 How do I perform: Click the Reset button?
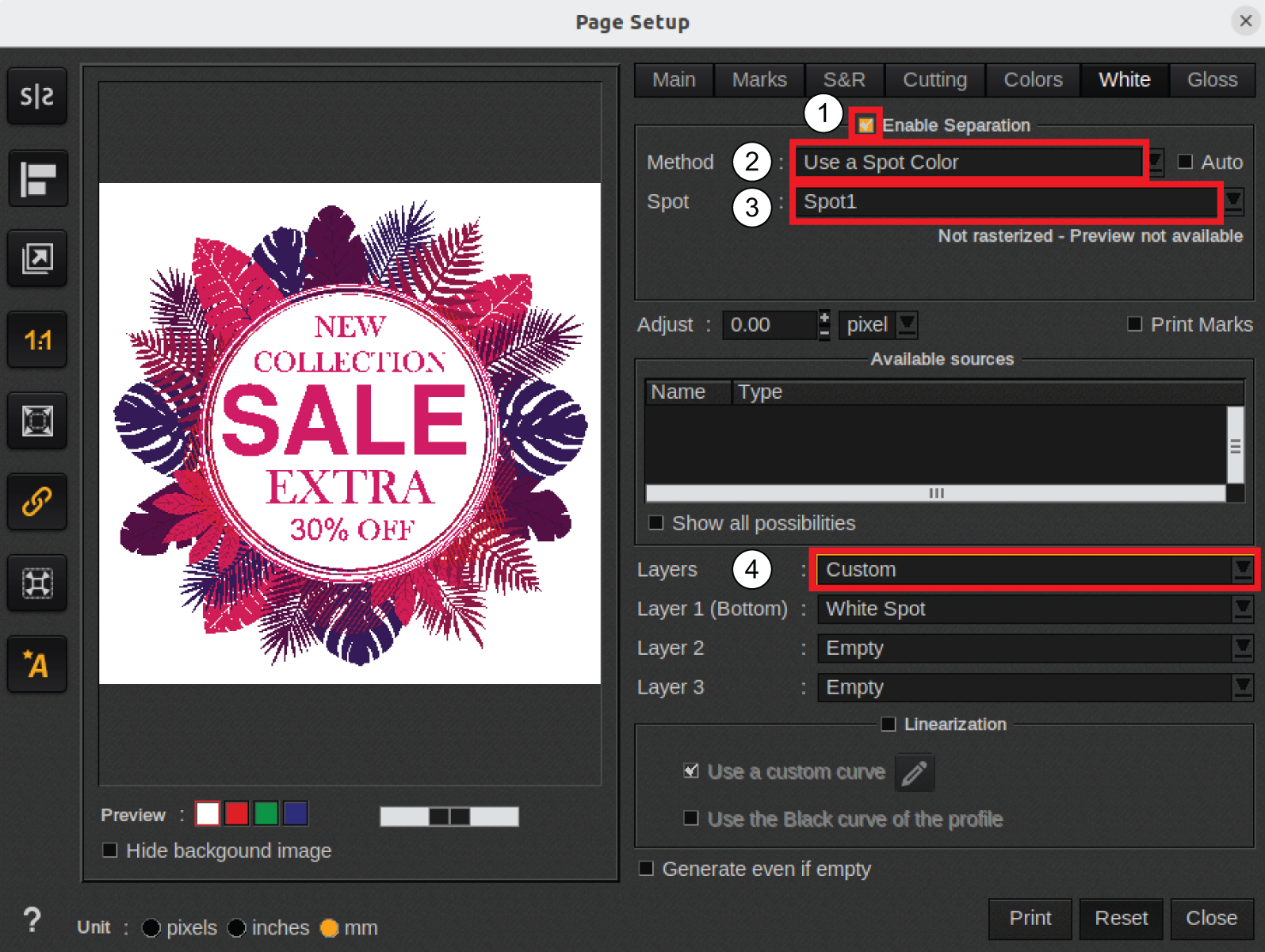click(1121, 918)
